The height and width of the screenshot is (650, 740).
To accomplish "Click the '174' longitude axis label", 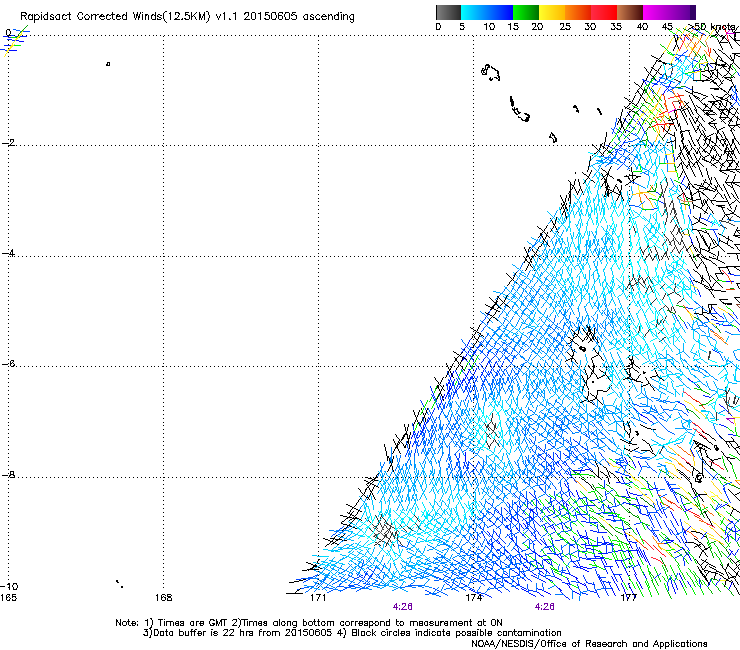I will [x=474, y=598].
